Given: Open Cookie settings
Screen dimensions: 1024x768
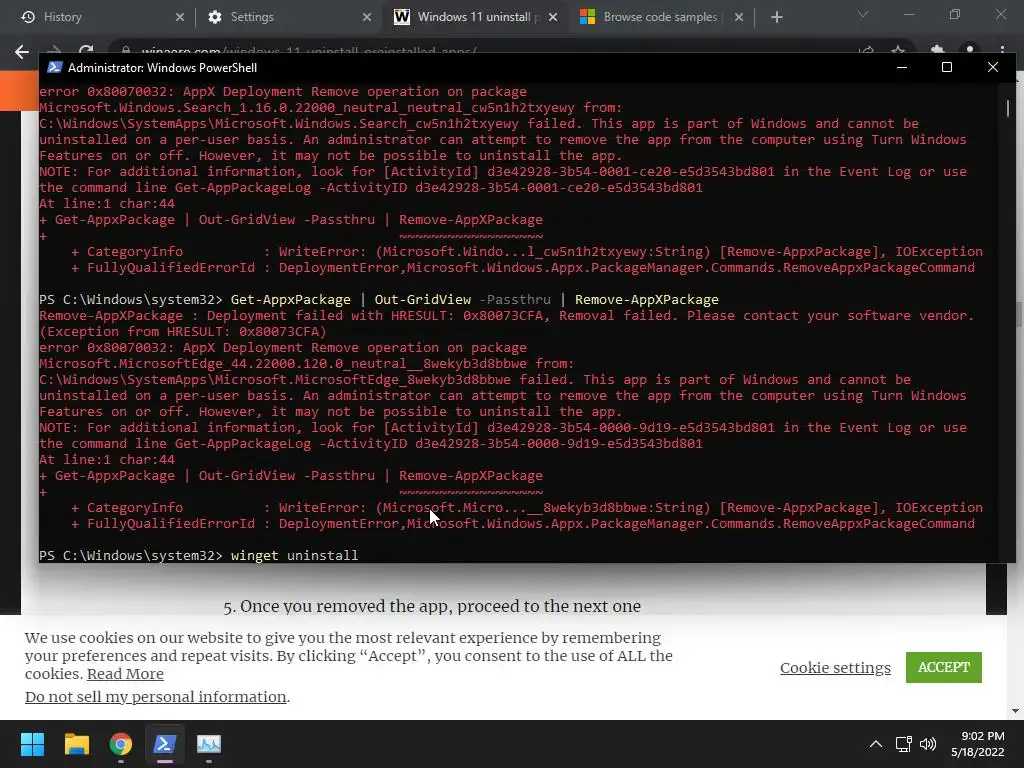Looking at the screenshot, I should [835, 667].
